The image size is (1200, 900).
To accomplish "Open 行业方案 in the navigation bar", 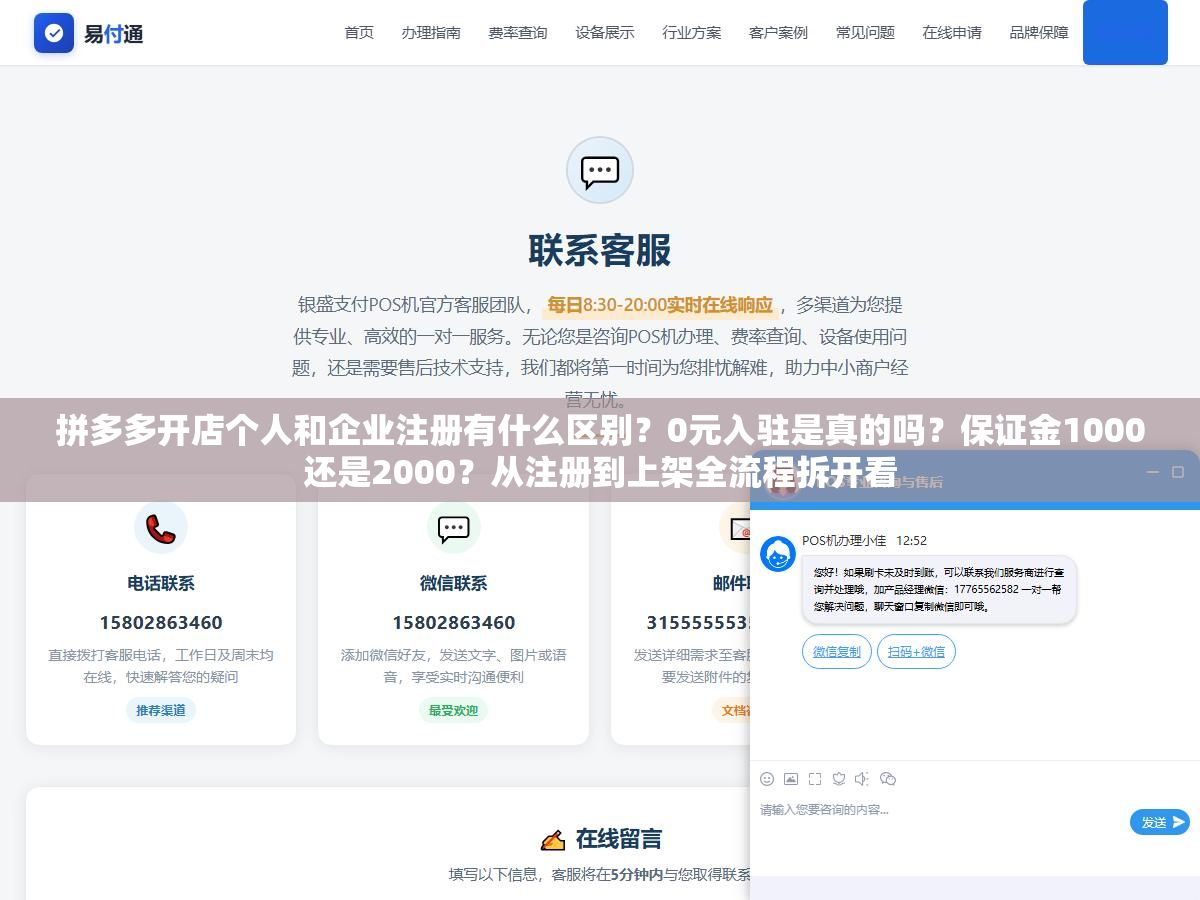I will point(692,33).
